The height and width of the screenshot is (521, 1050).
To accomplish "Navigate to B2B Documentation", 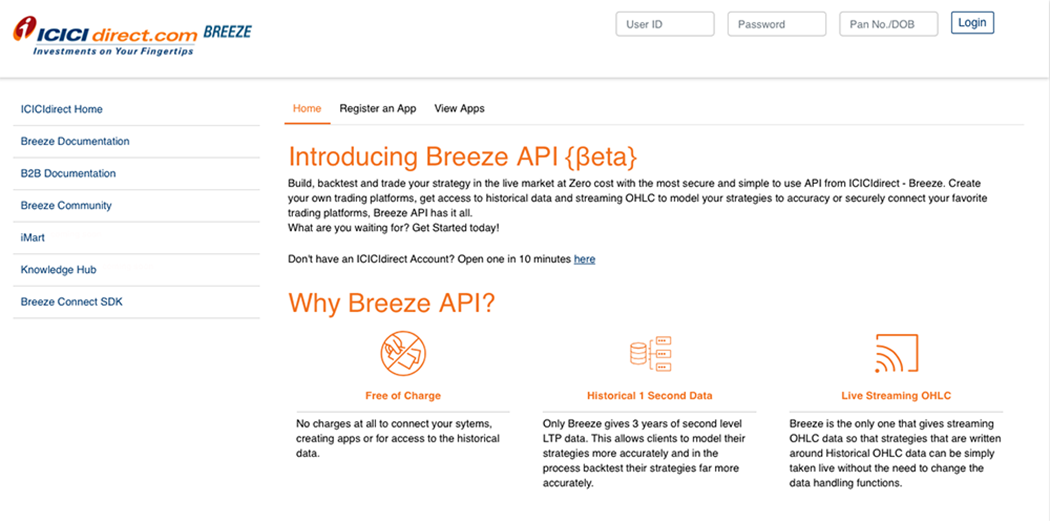I will (x=68, y=173).
